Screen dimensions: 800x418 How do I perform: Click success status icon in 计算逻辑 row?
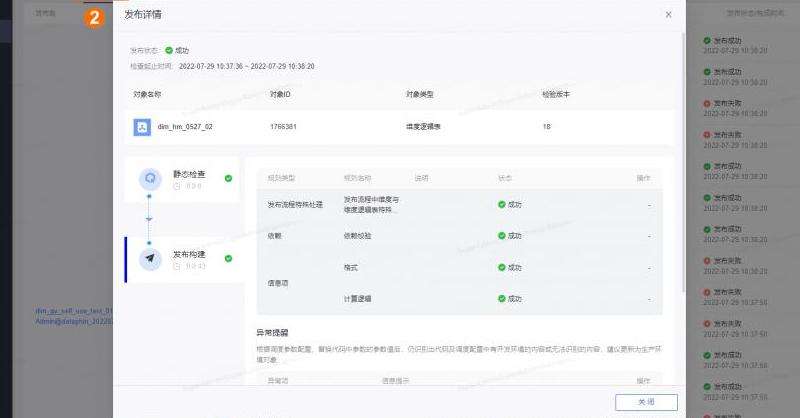point(502,299)
